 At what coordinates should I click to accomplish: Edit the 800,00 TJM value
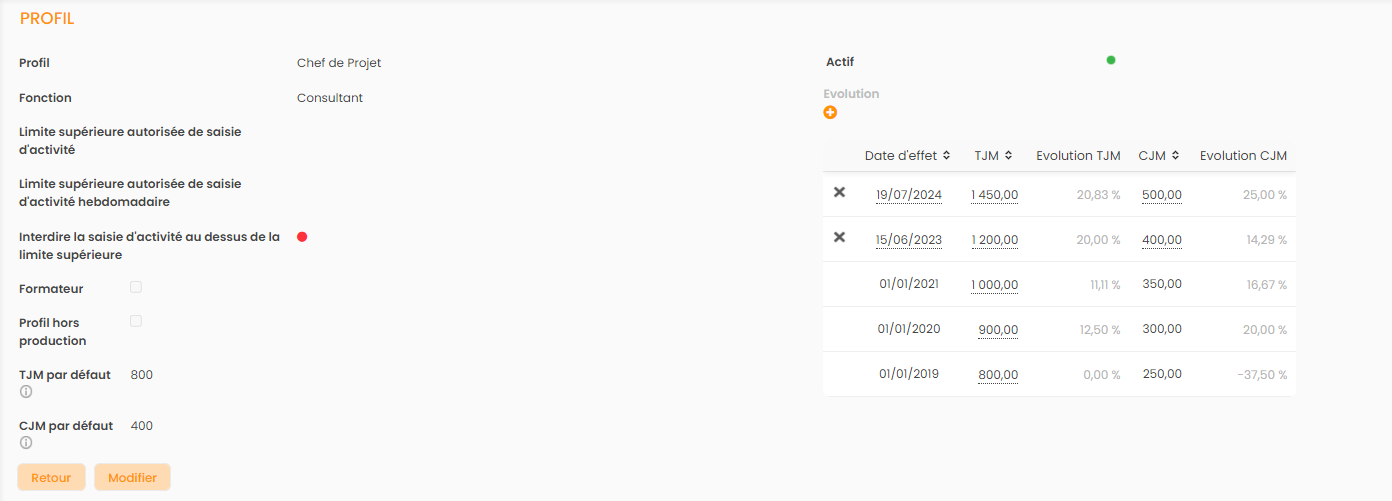tap(998, 375)
